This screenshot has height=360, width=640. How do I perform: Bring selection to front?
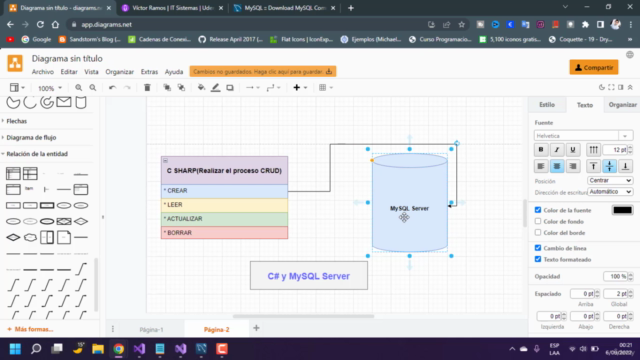167,88
